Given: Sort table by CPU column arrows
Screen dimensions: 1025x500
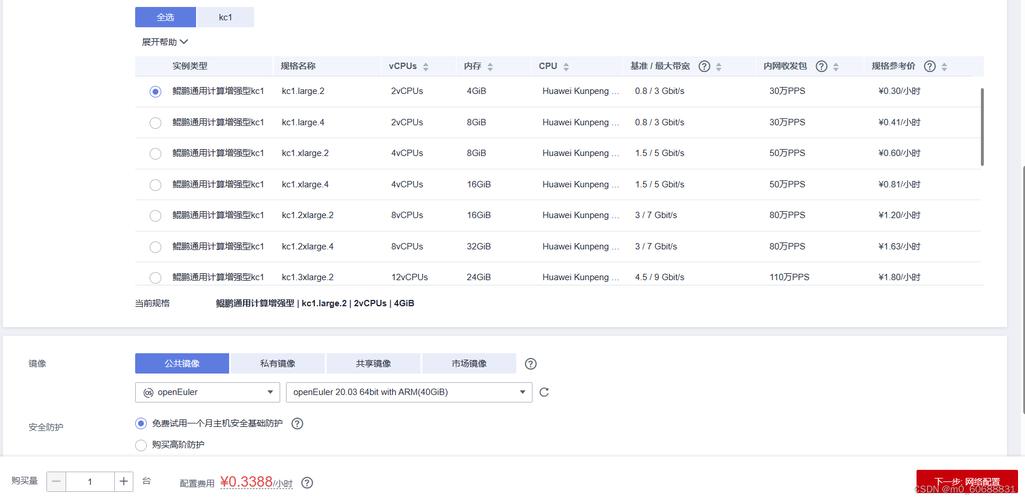Looking at the screenshot, I should [566, 67].
